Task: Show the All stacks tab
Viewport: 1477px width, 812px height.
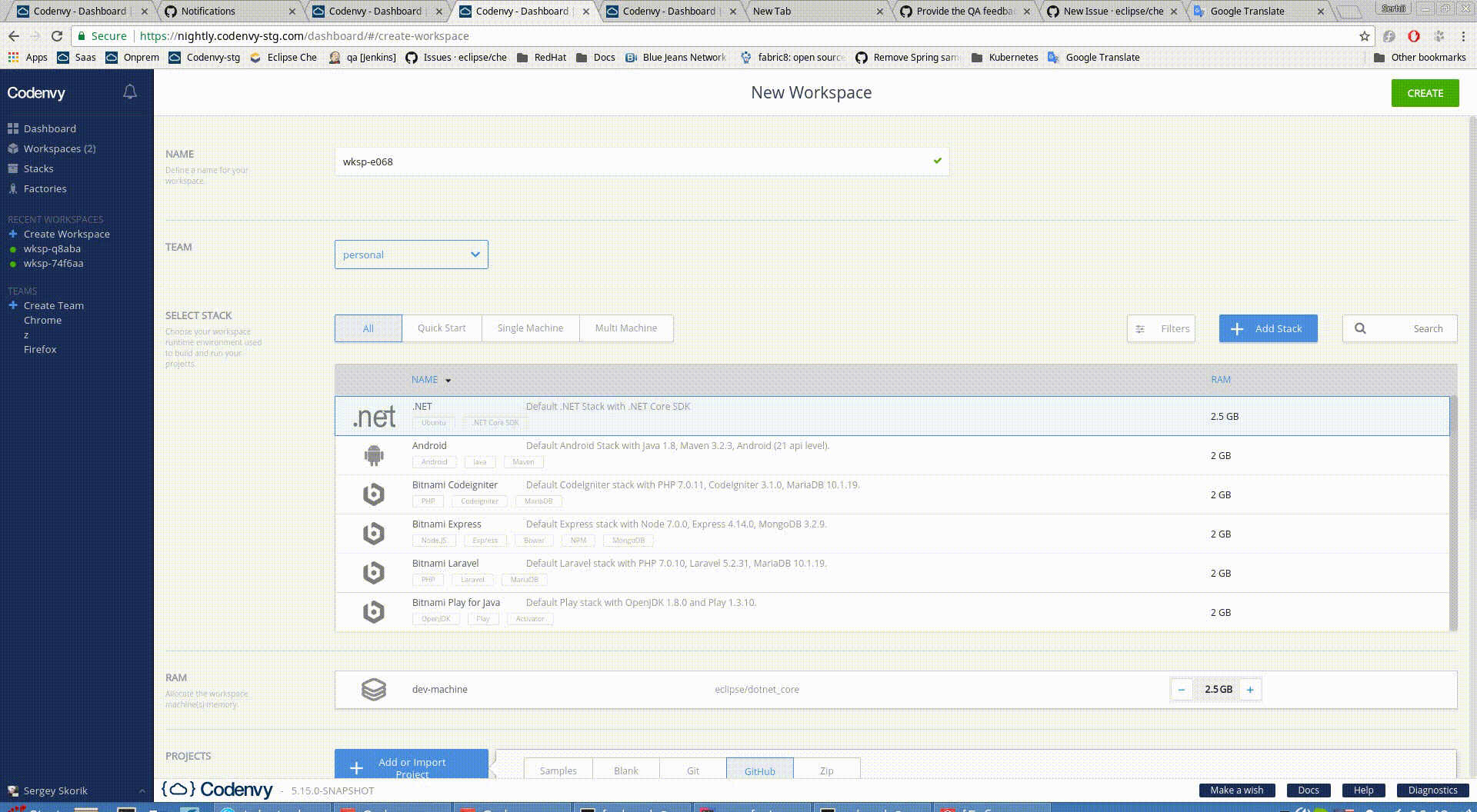Action: coord(368,328)
